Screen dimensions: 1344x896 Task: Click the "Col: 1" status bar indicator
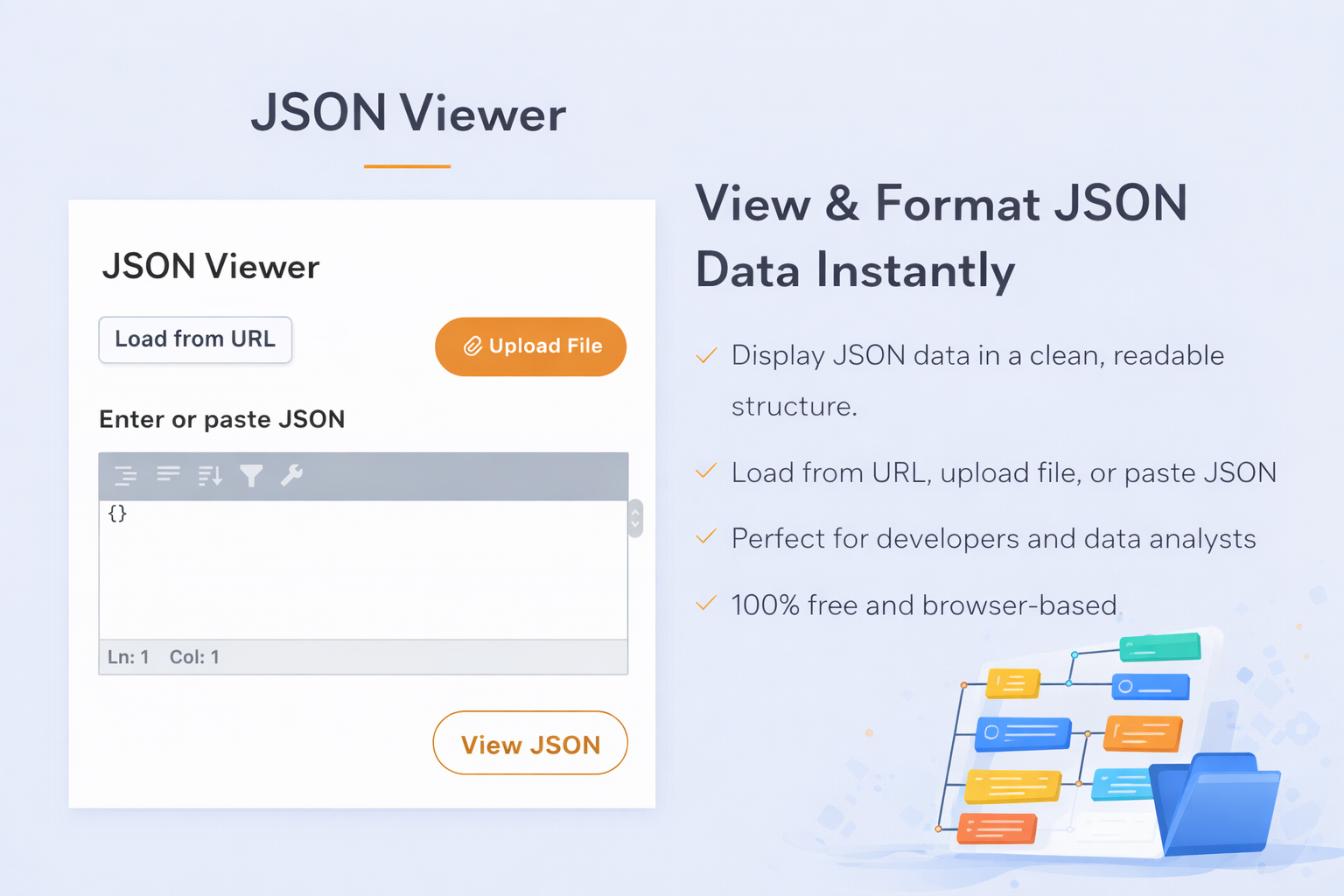pyautogui.click(x=194, y=657)
